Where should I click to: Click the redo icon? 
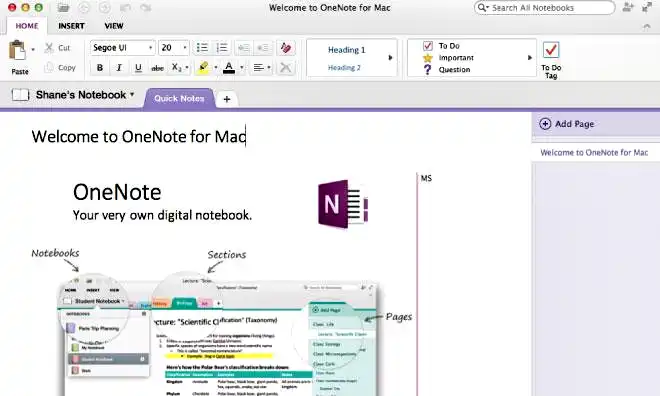point(145,8)
